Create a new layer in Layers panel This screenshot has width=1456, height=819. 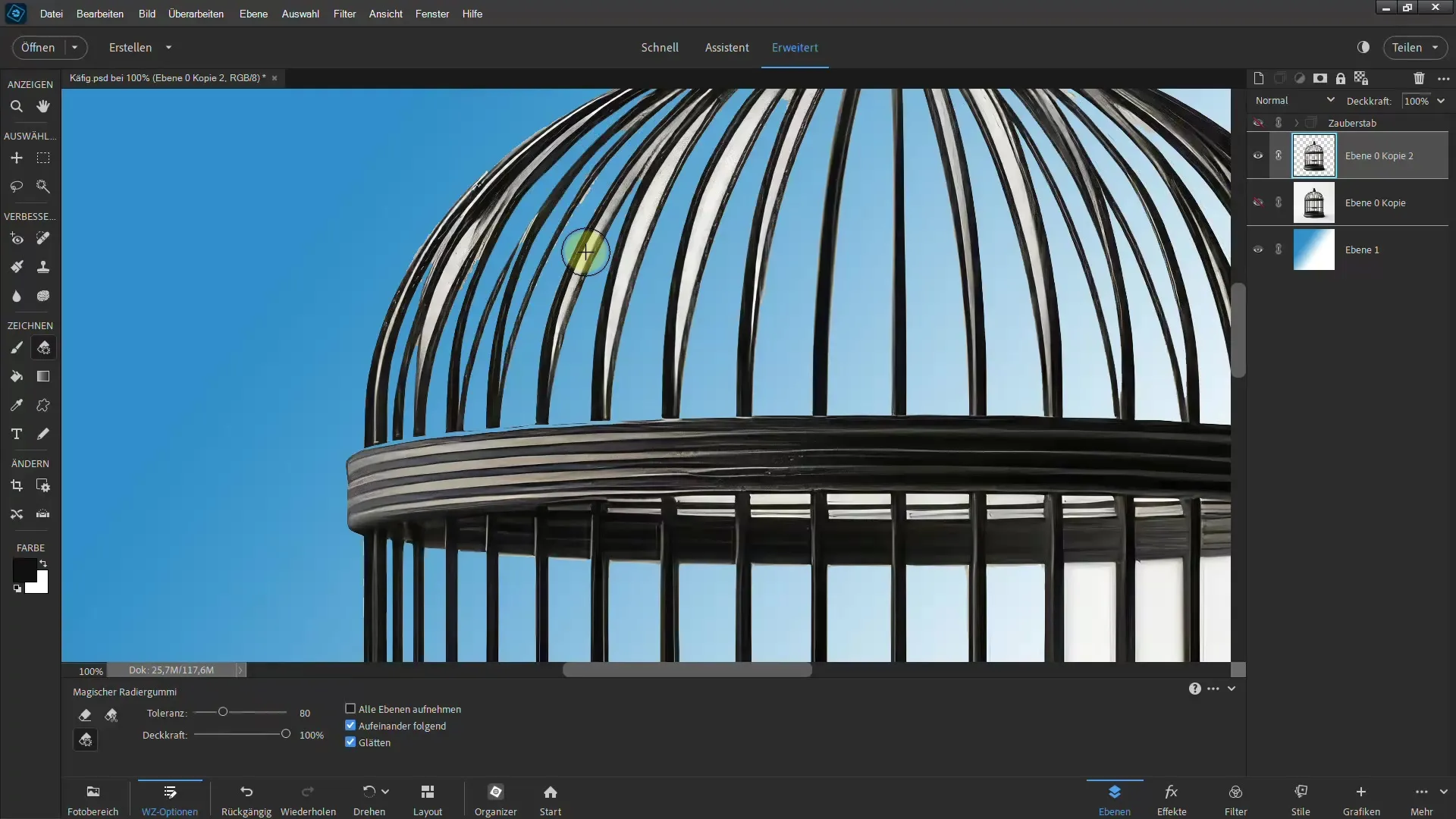click(x=1259, y=78)
